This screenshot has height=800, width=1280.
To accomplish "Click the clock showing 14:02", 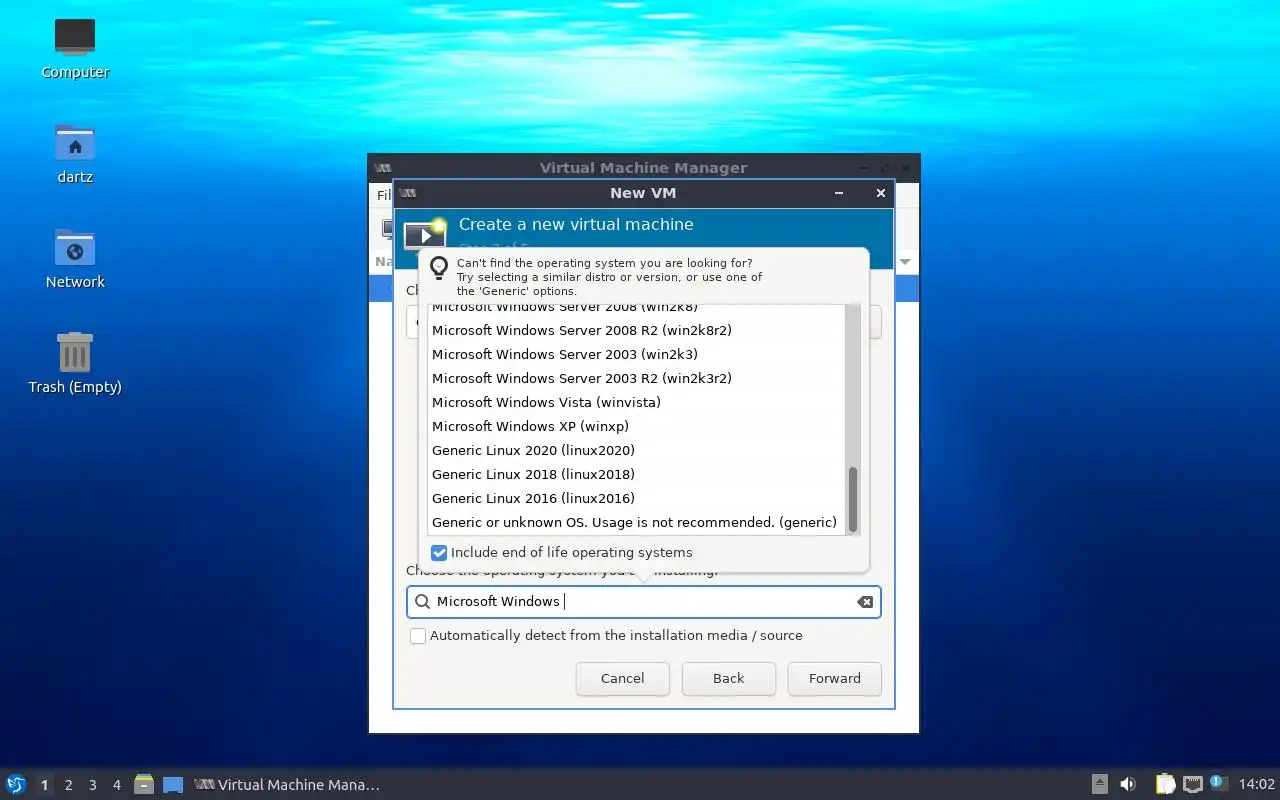I will coord(1257,785).
